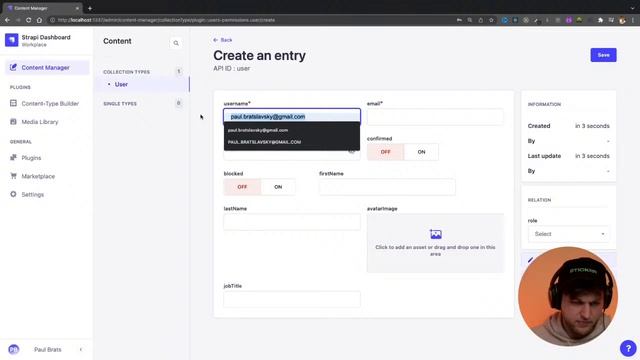Open Content Manager in sidebar
Image resolution: width=640 pixels, height=360 pixels.
47,67
